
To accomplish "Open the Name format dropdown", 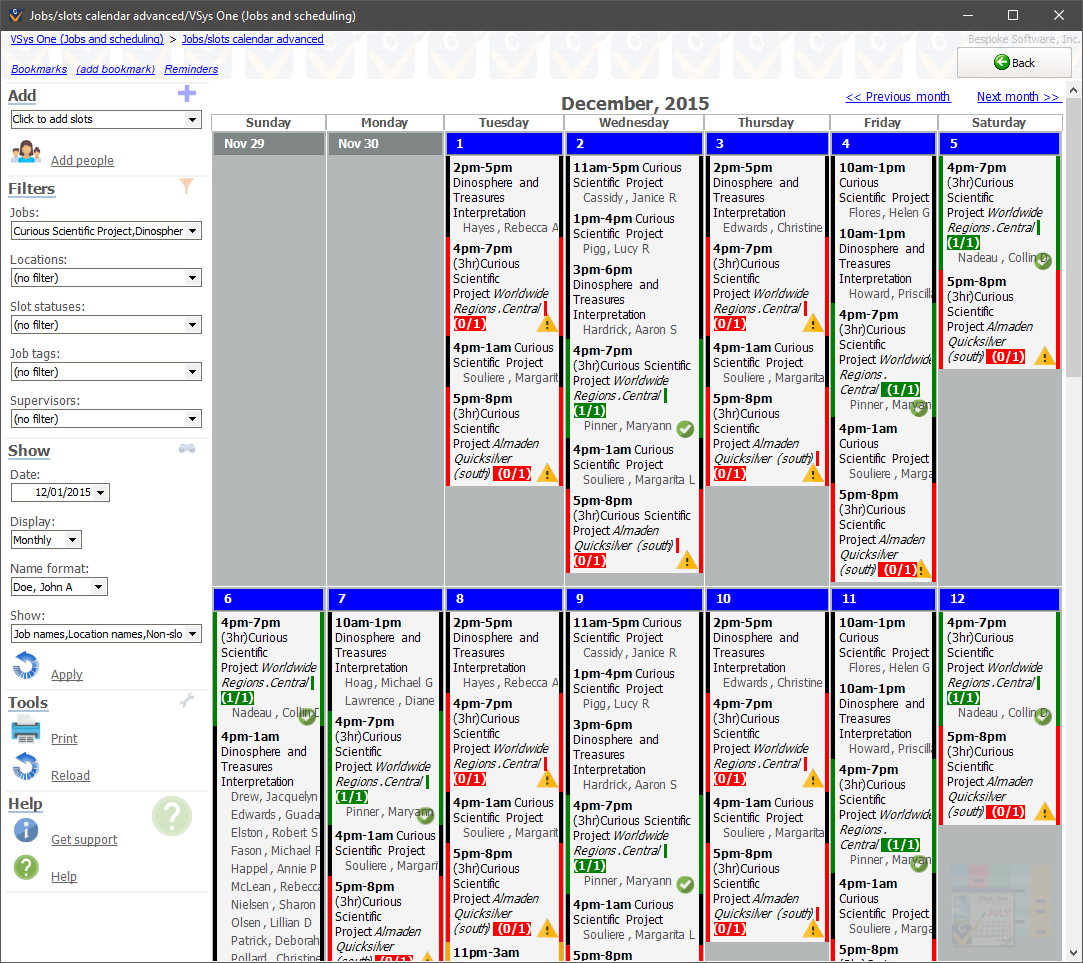I will [x=99, y=587].
